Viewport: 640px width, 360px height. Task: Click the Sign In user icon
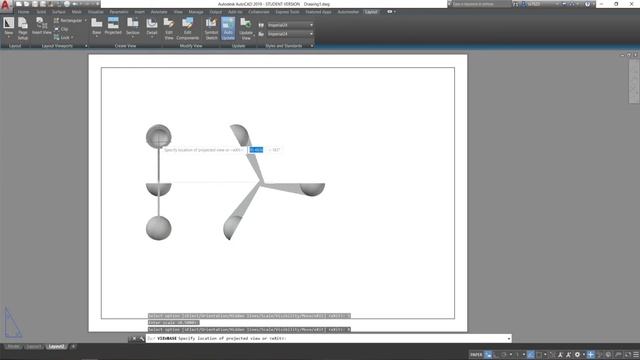point(524,4)
